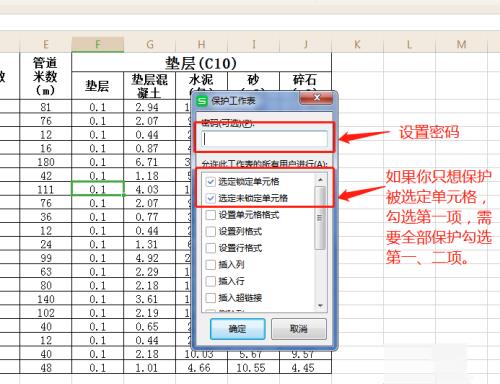Viewport: 500px width, 384px height.
Task: Click the permissions list scrollbar thumb
Action: pyautogui.click(x=320, y=218)
